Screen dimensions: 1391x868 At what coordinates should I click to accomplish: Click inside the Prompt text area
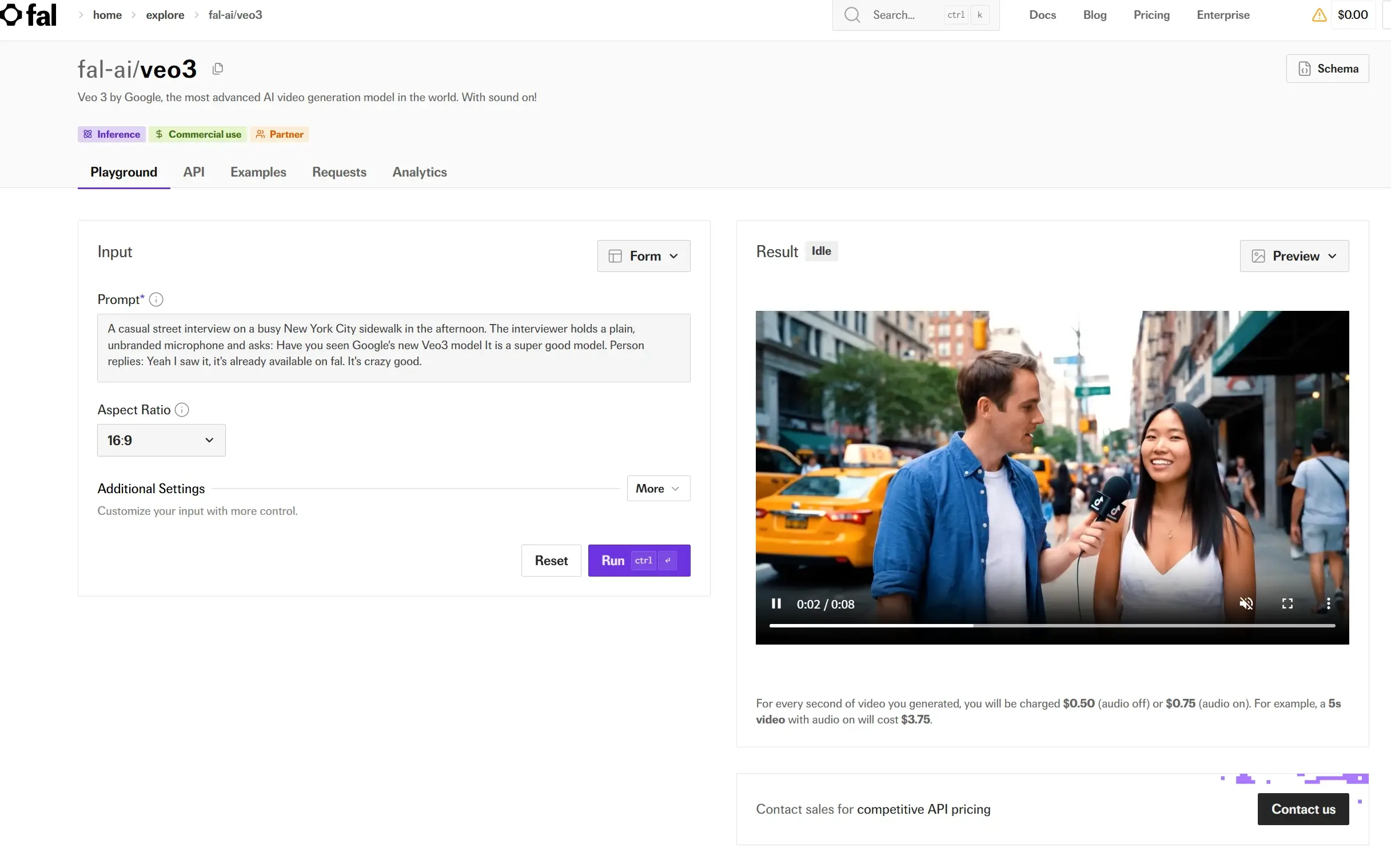[x=393, y=347]
